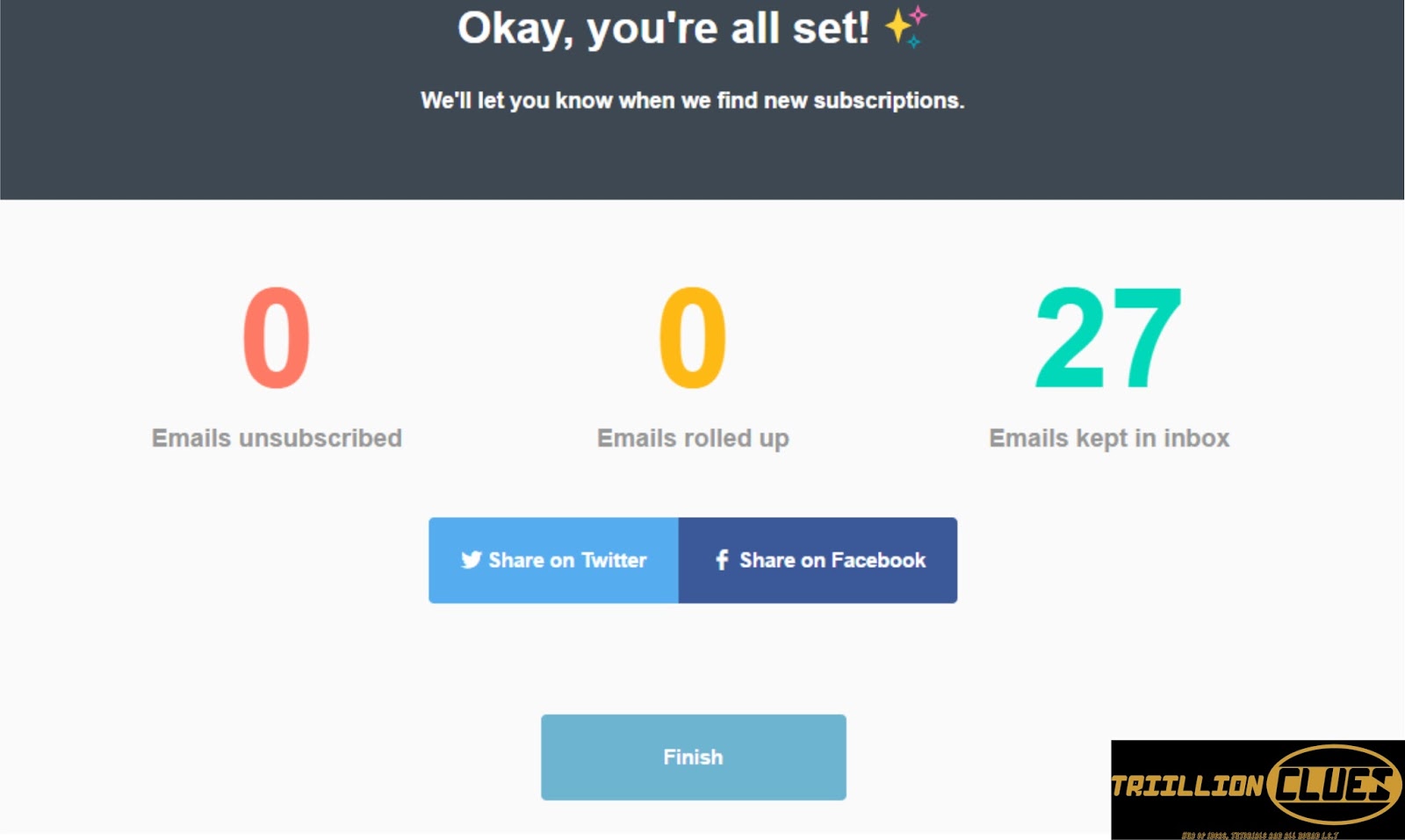Image resolution: width=1405 pixels, height=840 pixels.
Task: Click the new subscriptions notification message
Action: click(693, 100)
